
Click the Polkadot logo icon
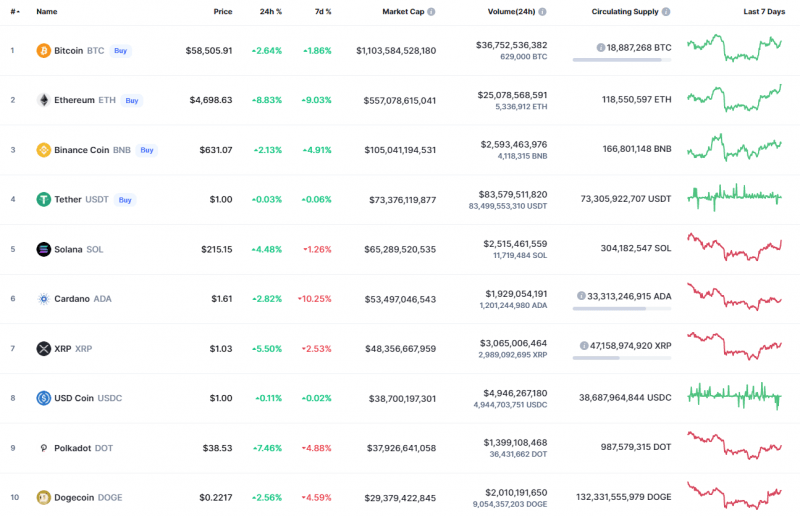pos(43,448)
